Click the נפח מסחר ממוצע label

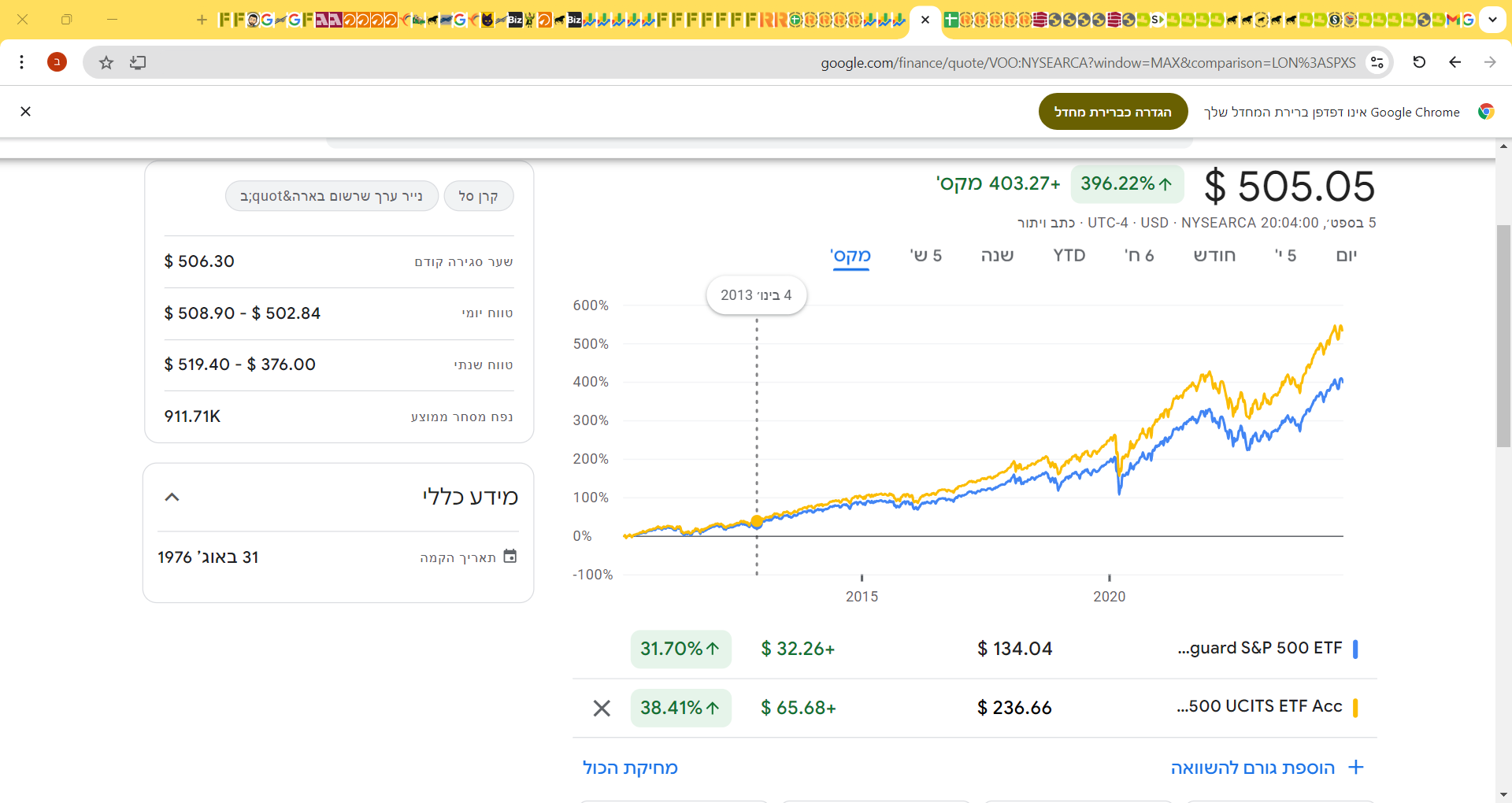(x=462, y=416)
